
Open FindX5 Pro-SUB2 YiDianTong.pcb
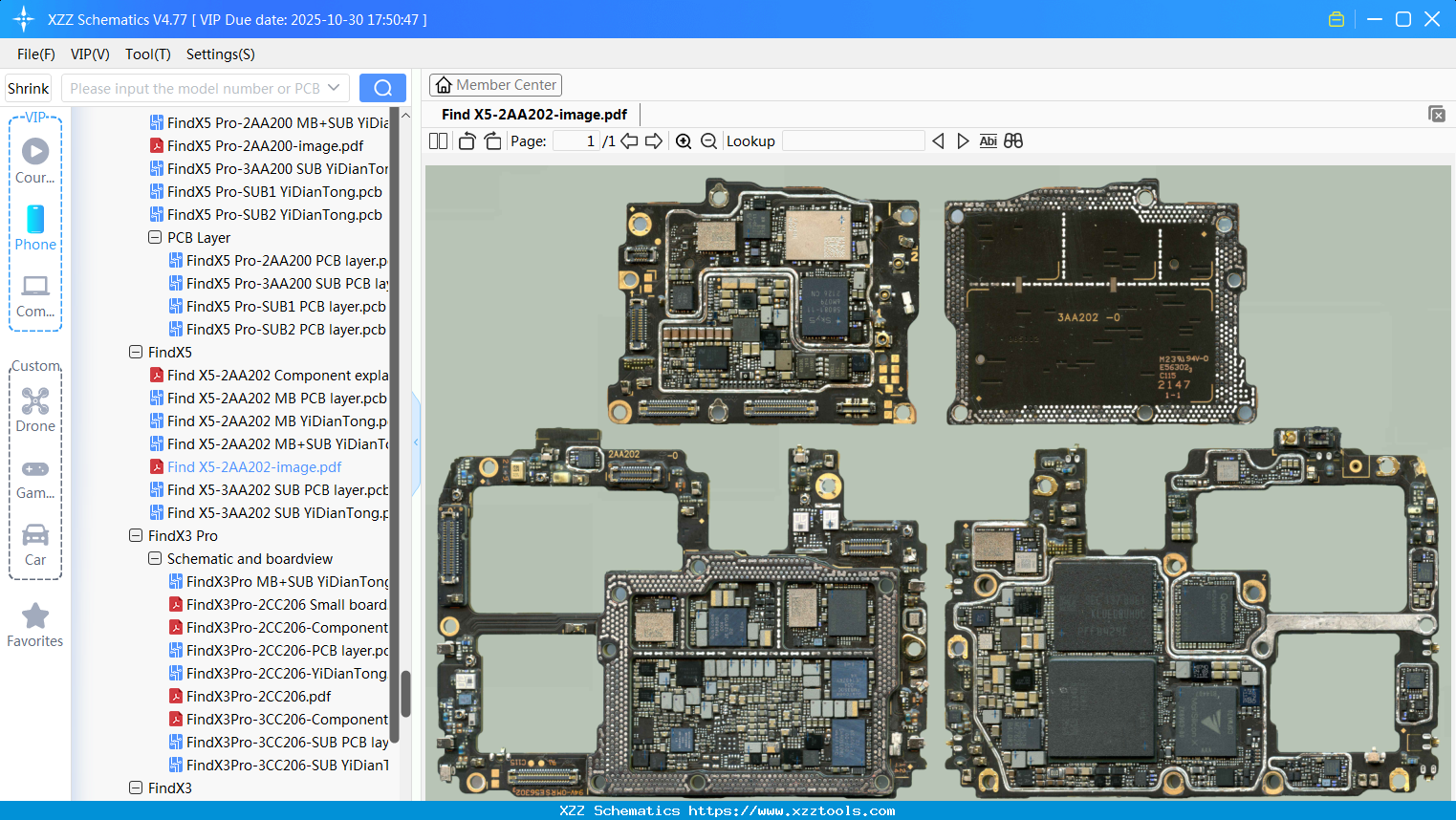(266, 214)
